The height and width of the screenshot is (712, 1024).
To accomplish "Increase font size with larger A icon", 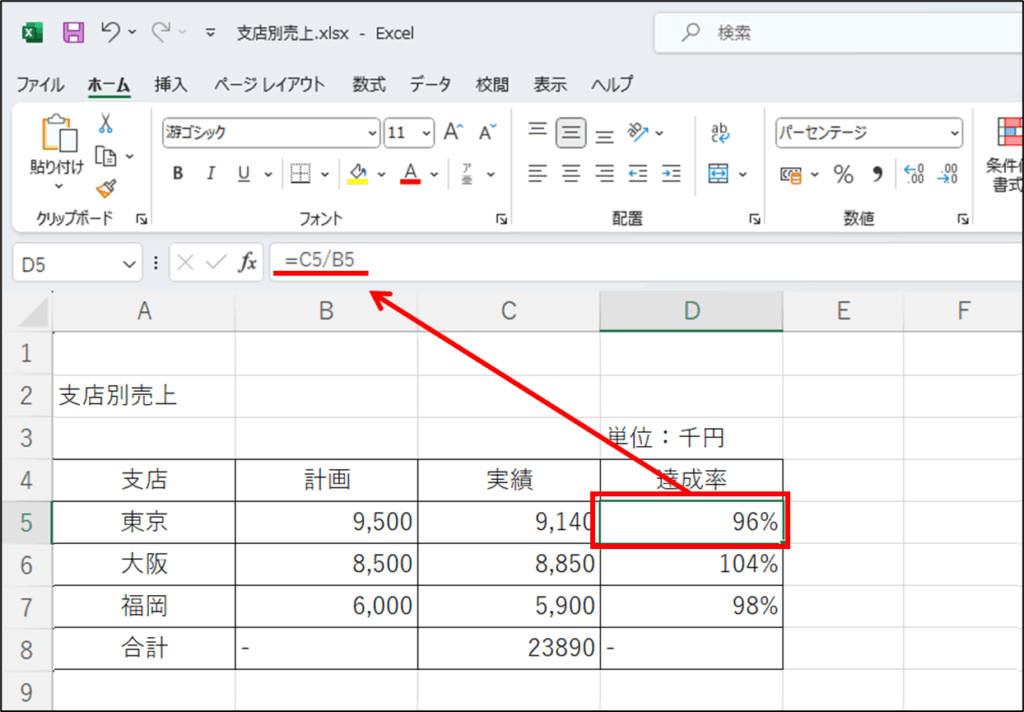I will [x=453, y=132].
